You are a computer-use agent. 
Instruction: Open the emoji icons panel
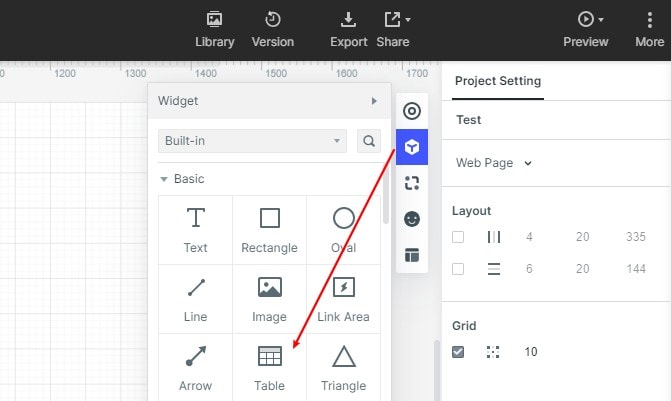pos(412,218)
